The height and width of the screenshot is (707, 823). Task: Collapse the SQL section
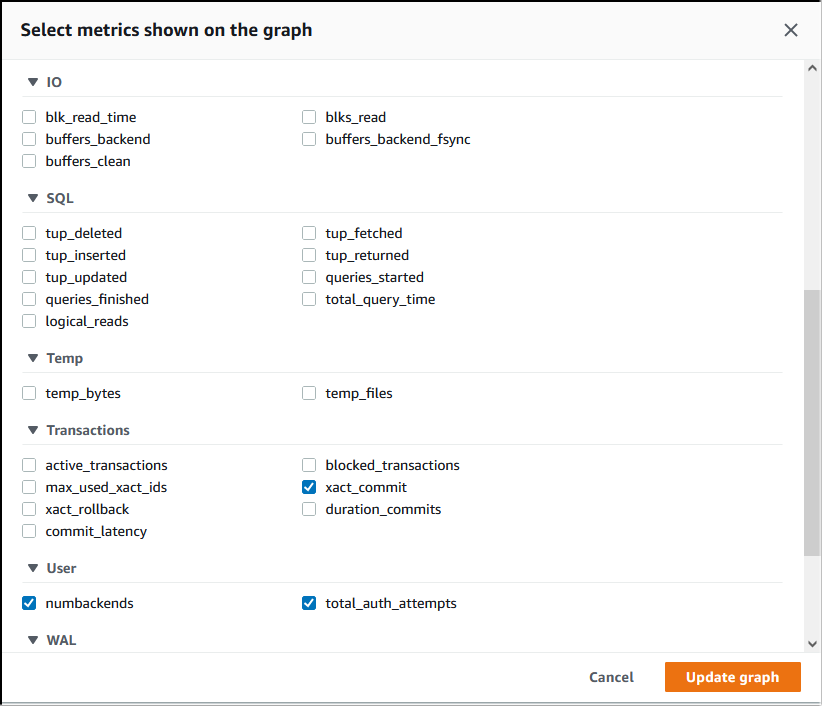(34, 198)
